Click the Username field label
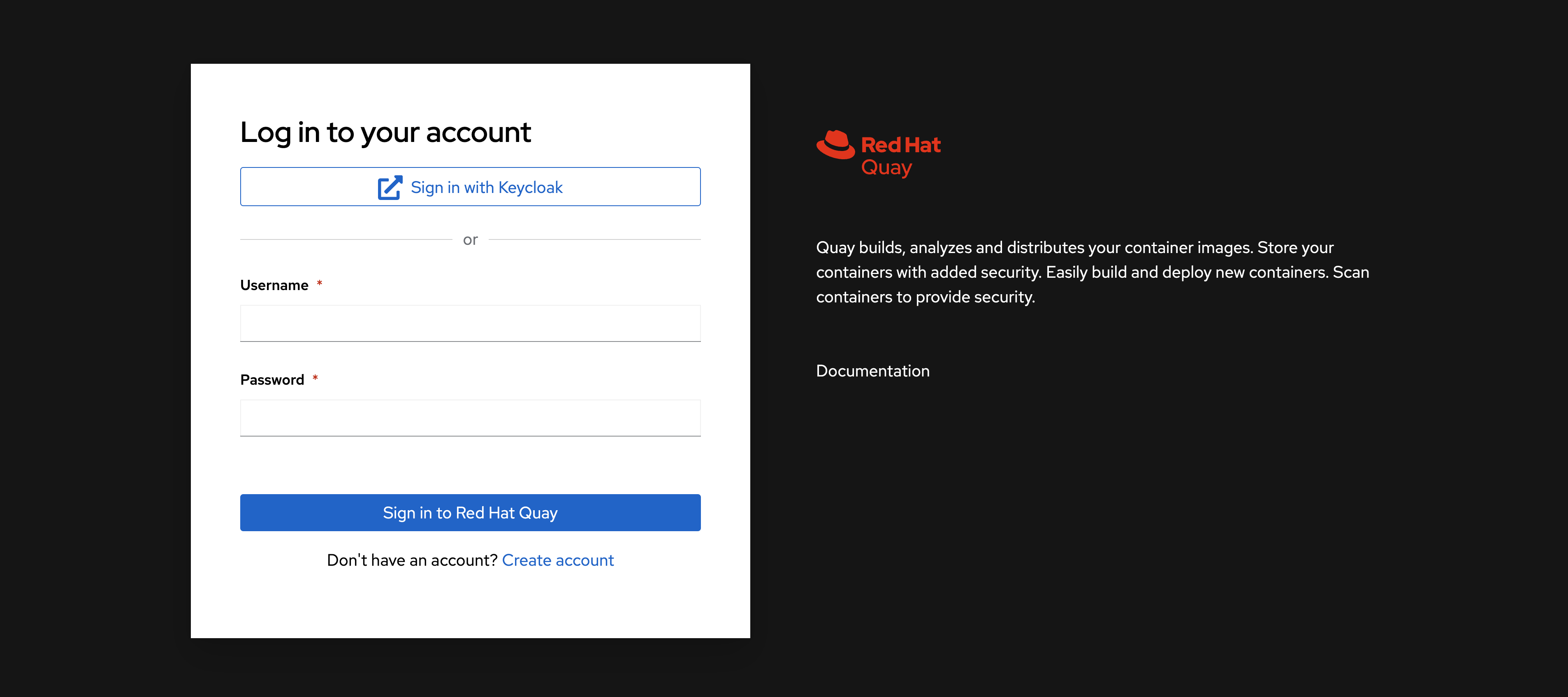The width and height of the screenshot is (1568, 697). tap(274, 286)
